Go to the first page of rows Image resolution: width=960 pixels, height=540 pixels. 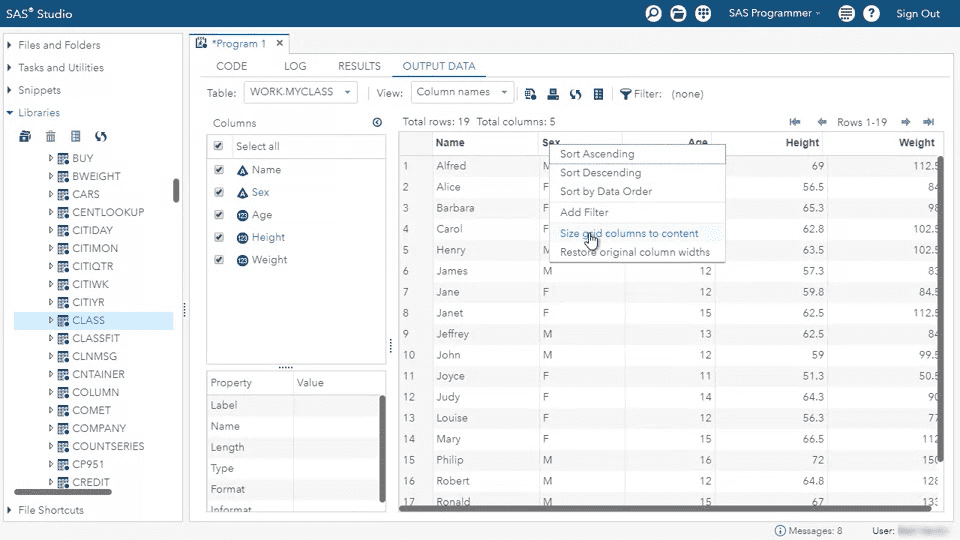point(795,122)
